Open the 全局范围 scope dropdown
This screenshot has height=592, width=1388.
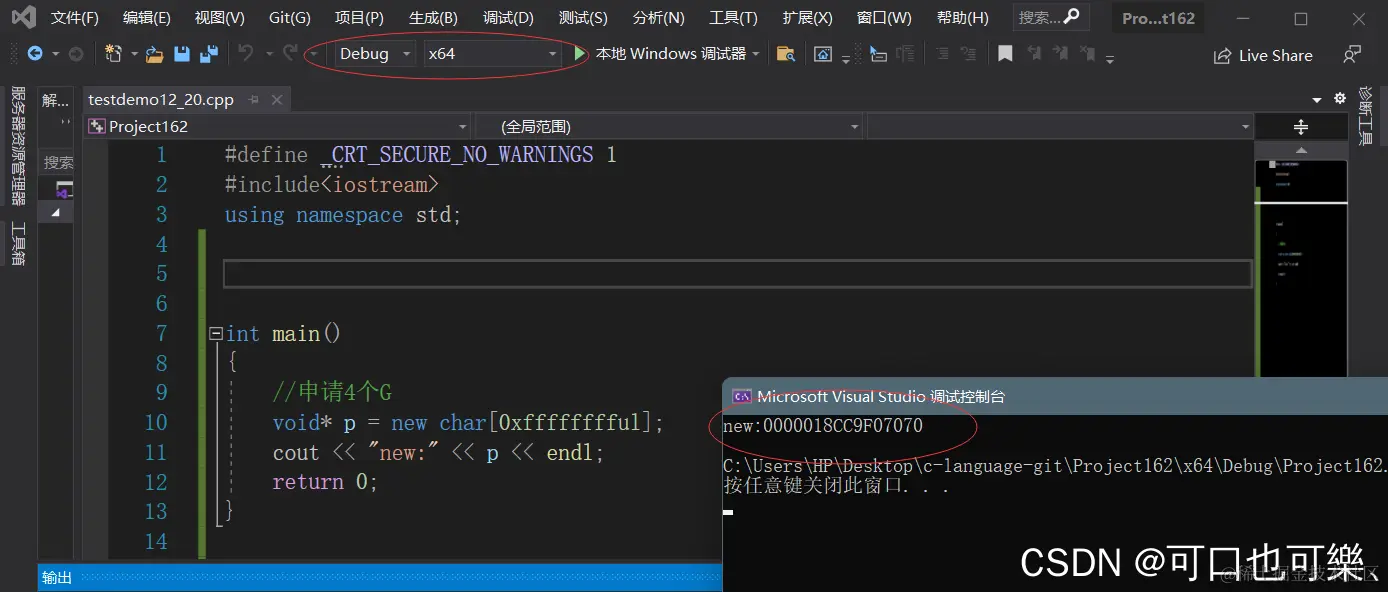click(x=667, y=127)
